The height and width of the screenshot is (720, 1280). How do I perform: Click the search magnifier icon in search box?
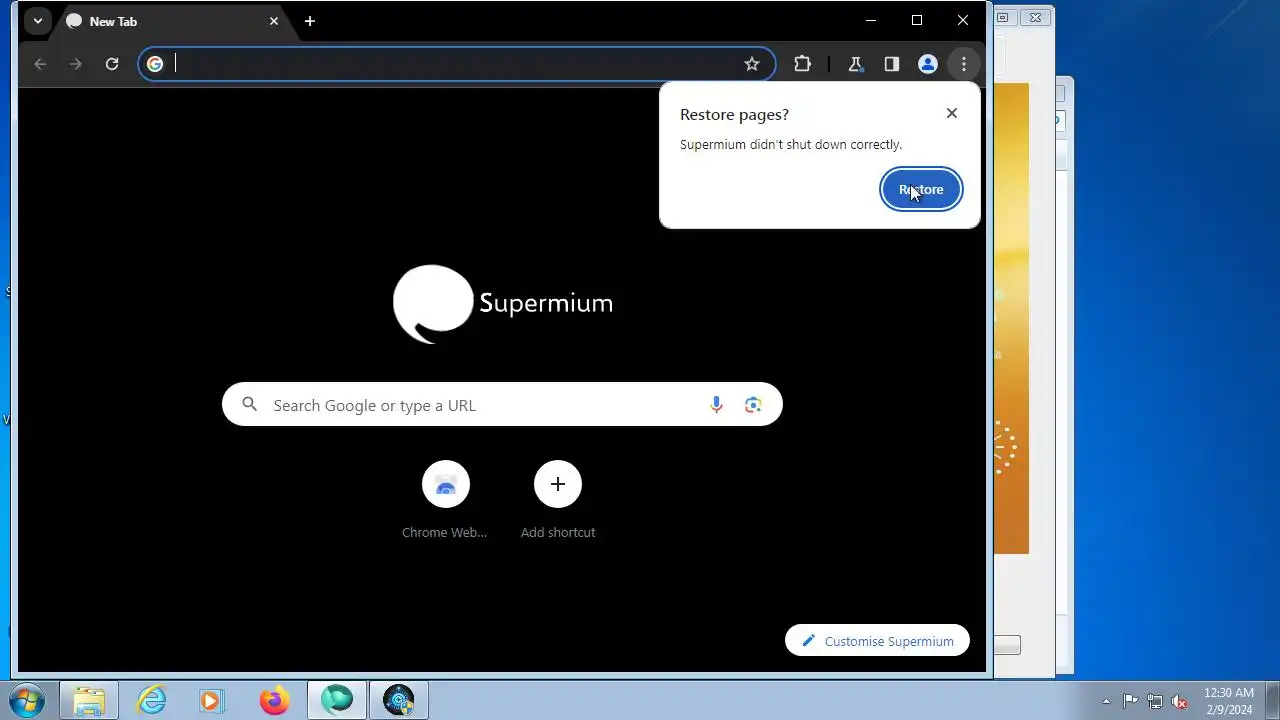tap(250, 404)
